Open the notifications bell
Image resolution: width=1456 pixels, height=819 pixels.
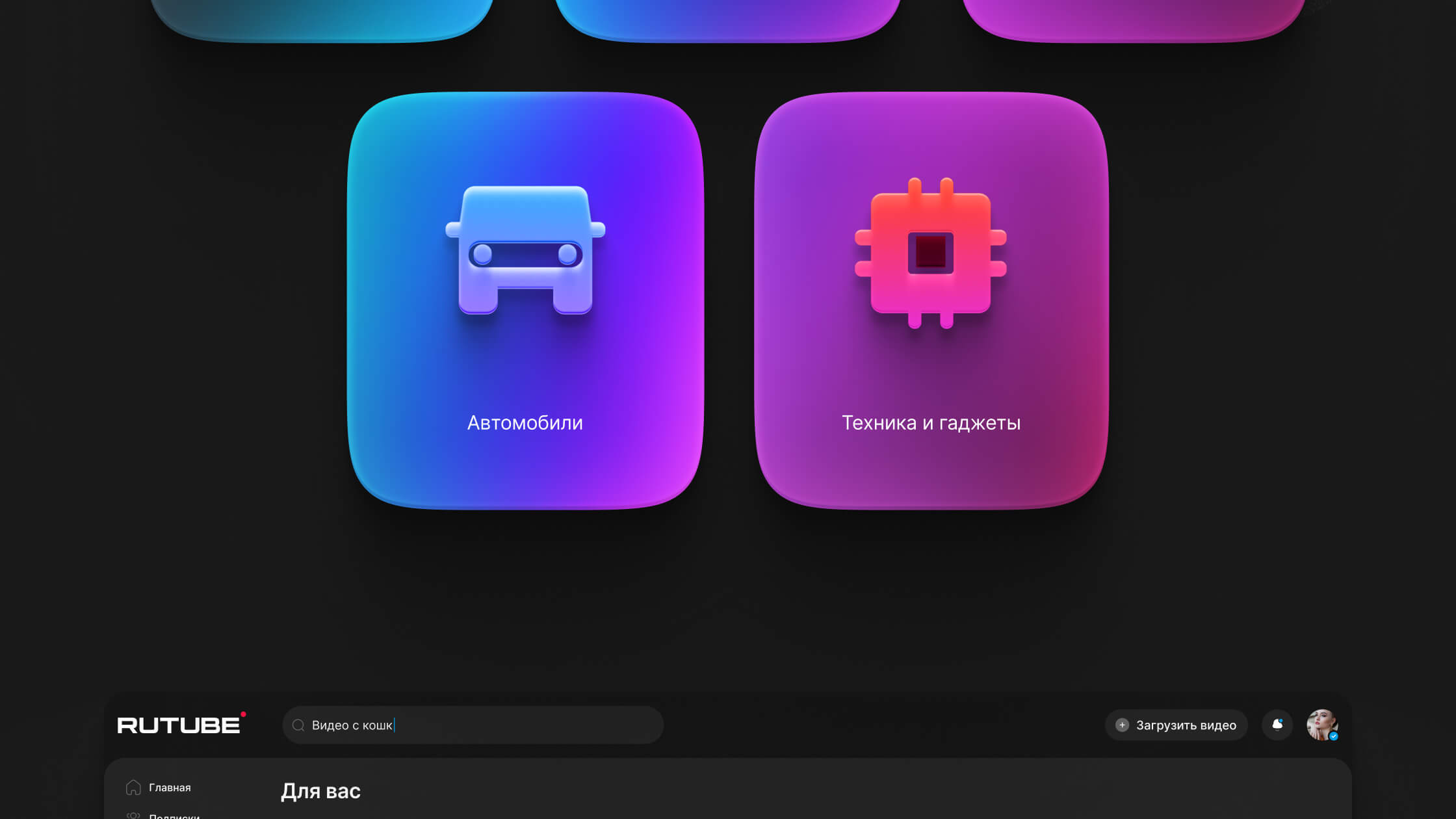click(1277, 725)
